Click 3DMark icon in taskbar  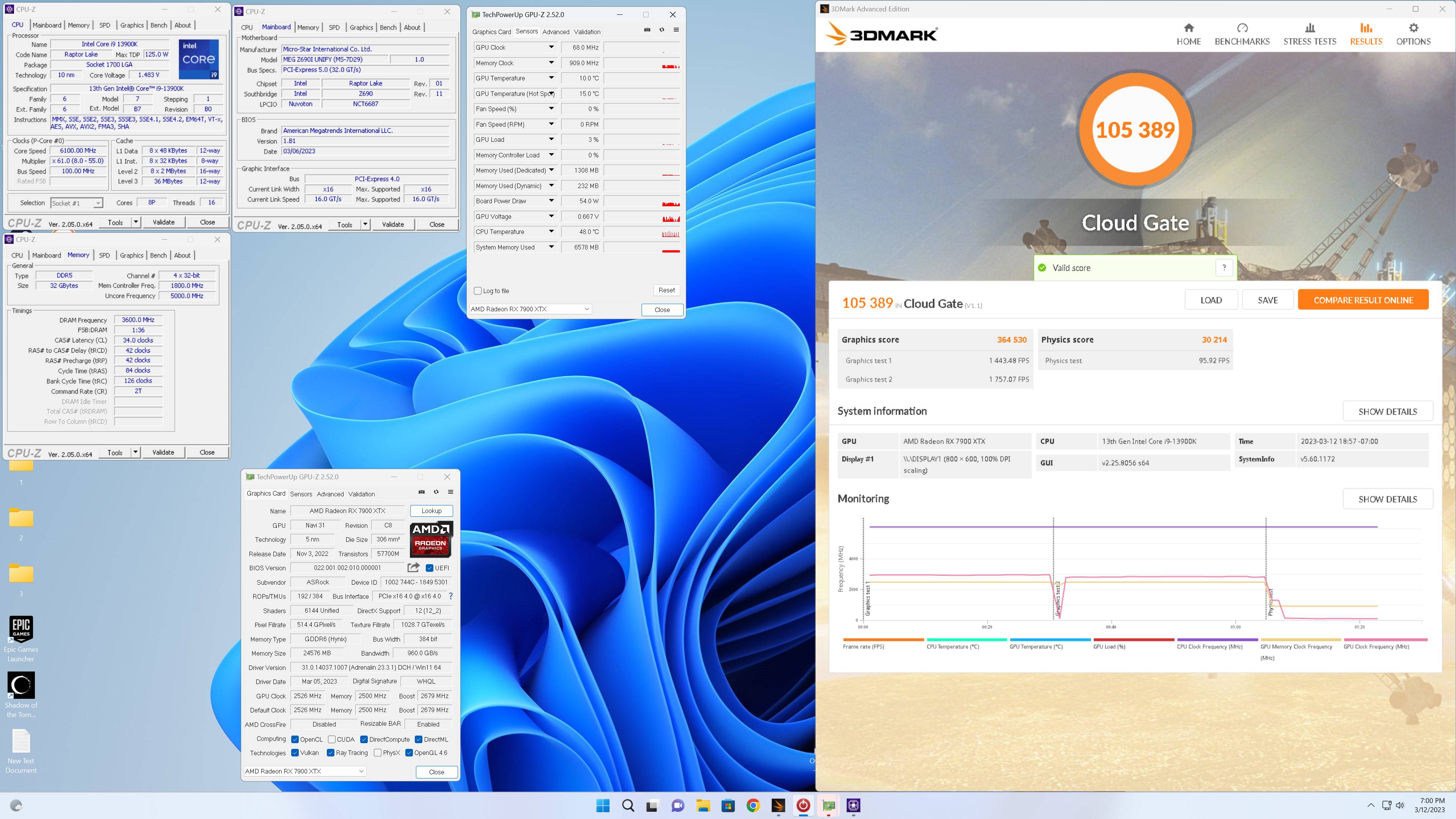pos(778,805)
